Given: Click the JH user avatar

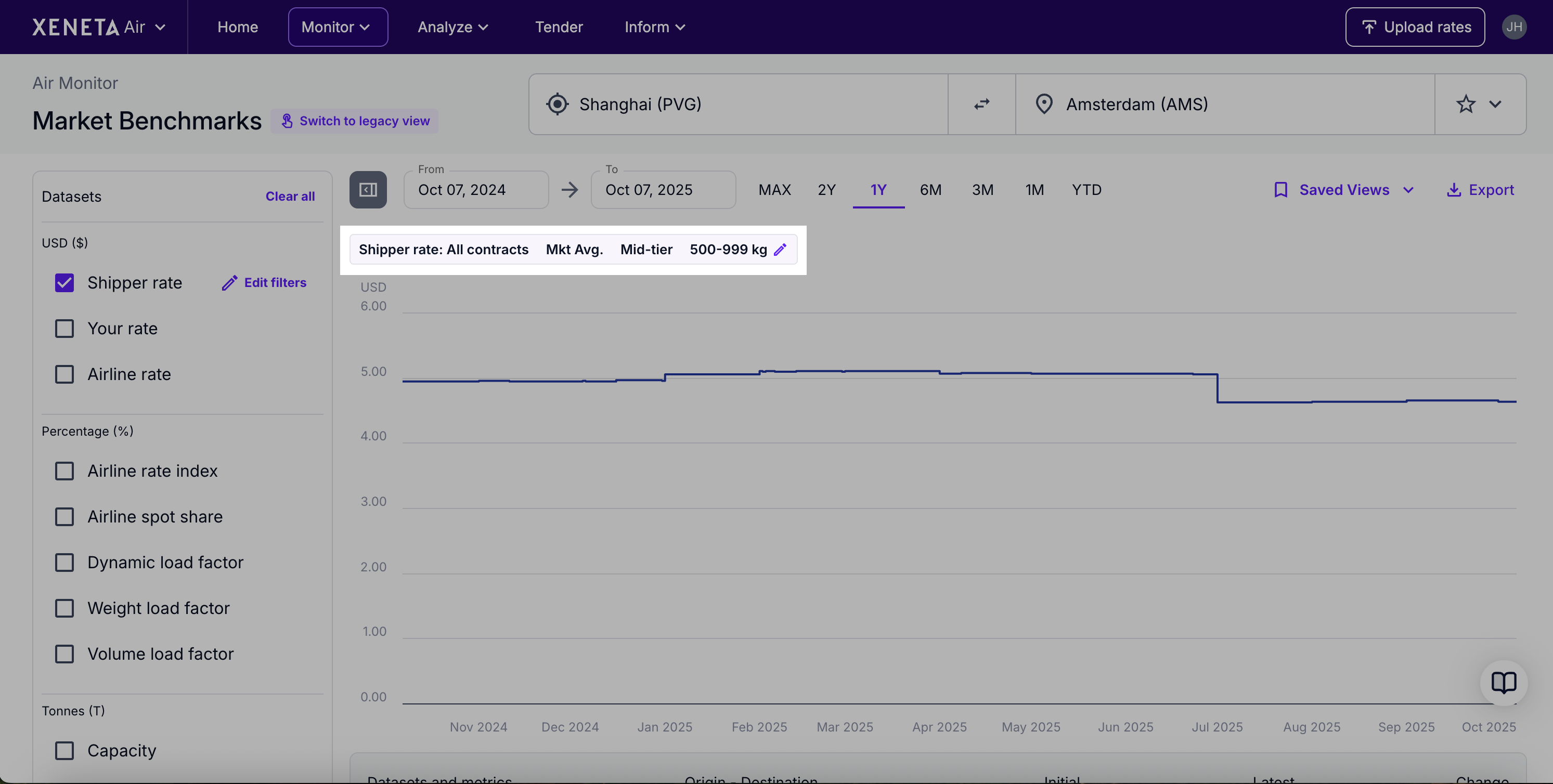Looking at the screenshot, I should click(1514, 27).
